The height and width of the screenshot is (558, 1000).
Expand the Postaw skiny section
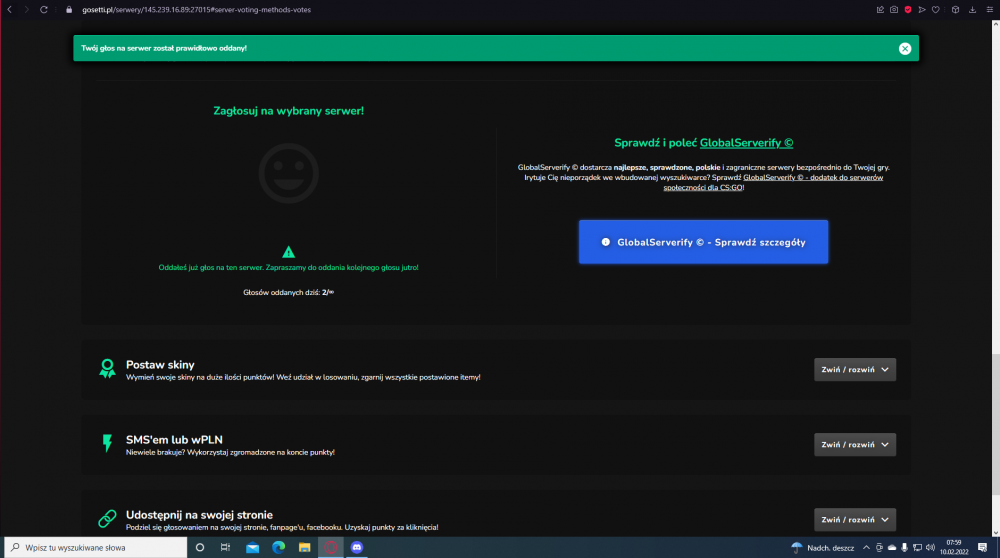pos(855,369)
